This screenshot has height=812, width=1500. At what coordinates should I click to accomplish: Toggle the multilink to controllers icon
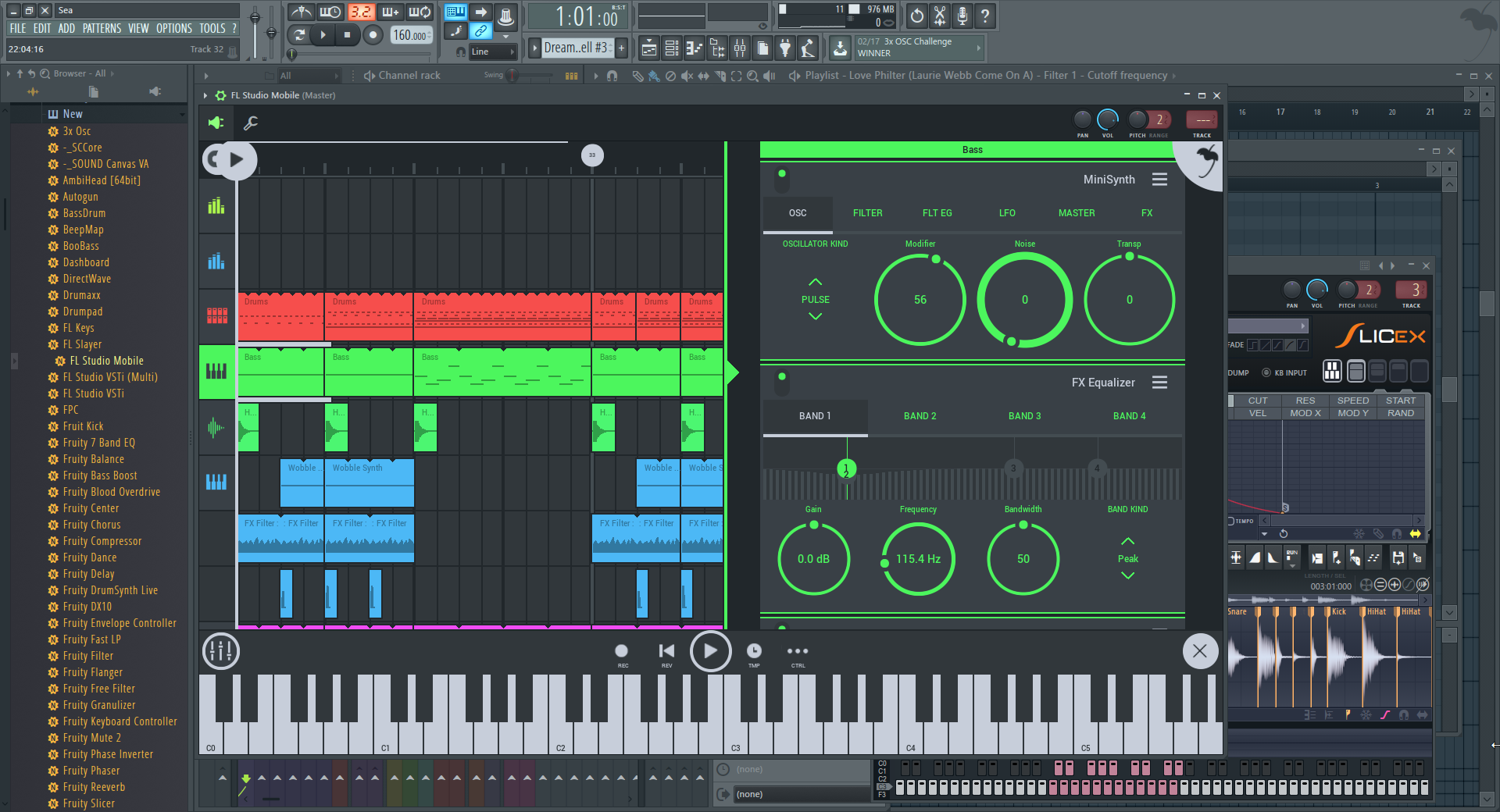pos(481,31)
